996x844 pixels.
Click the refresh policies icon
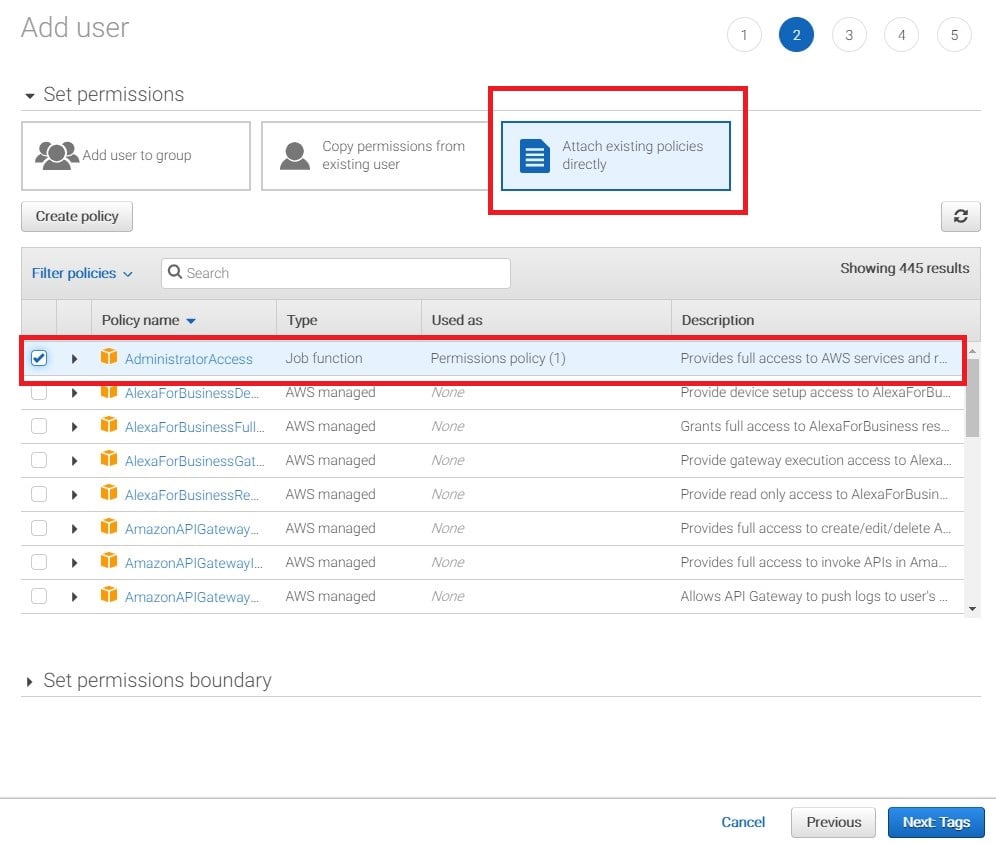961,216
